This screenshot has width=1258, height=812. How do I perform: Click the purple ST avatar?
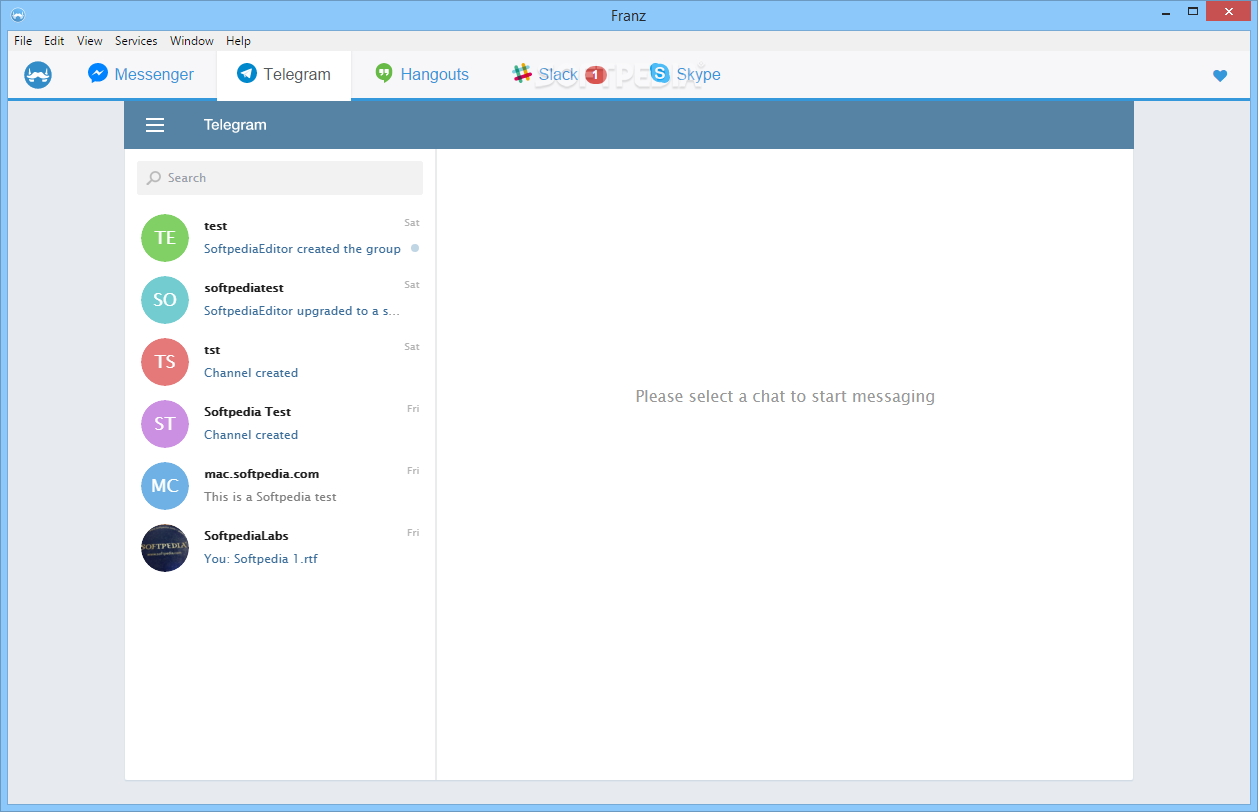(165, 424)
